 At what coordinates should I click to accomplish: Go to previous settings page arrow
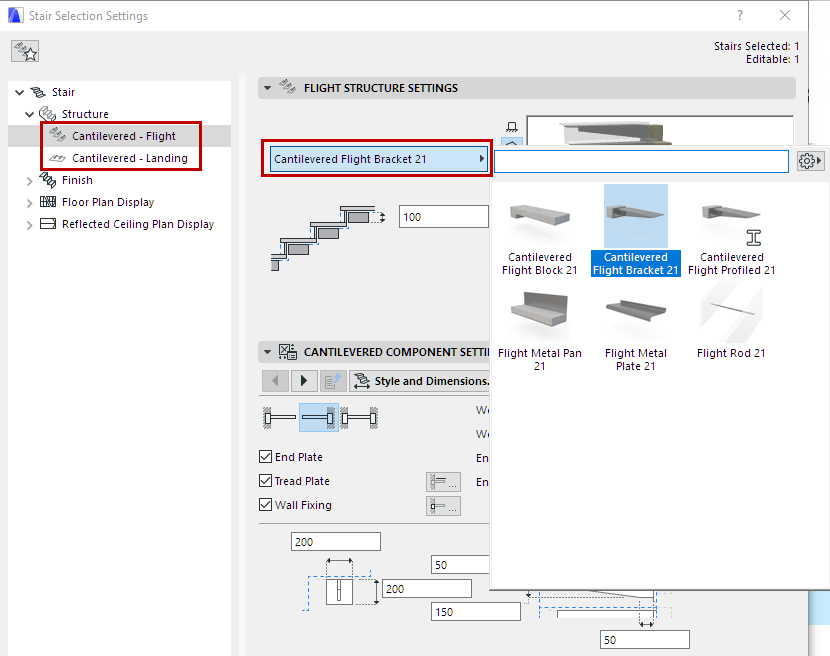(275, 381)
